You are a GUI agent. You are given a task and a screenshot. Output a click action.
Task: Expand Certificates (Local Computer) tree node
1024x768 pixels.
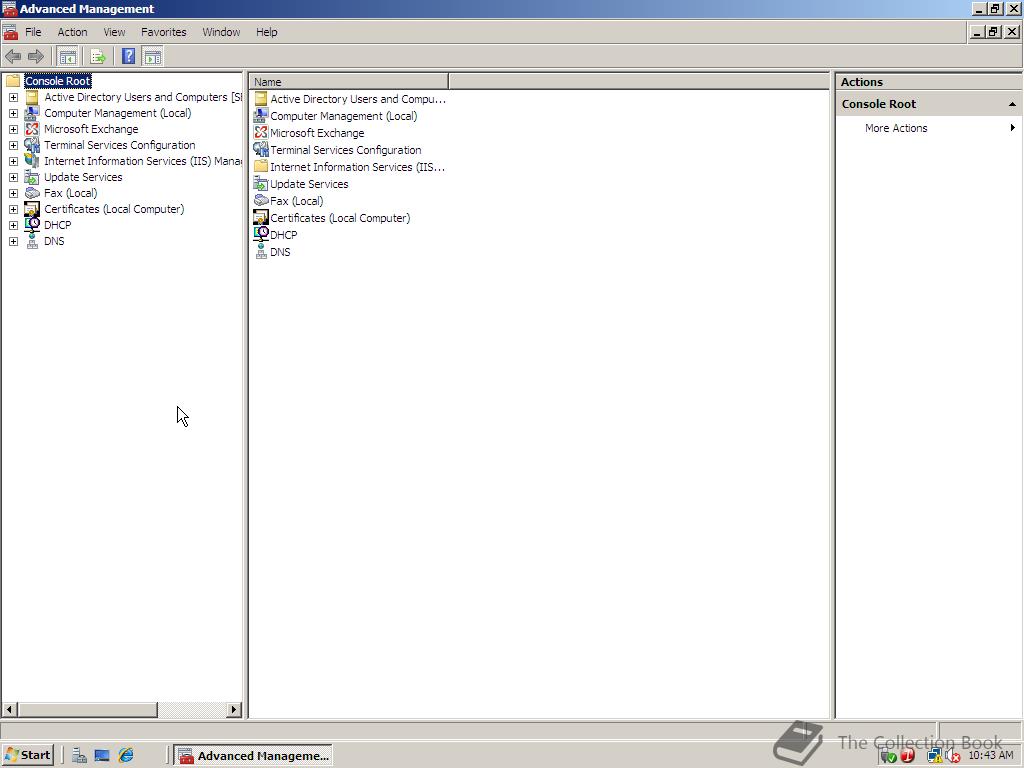click(13, 209)
